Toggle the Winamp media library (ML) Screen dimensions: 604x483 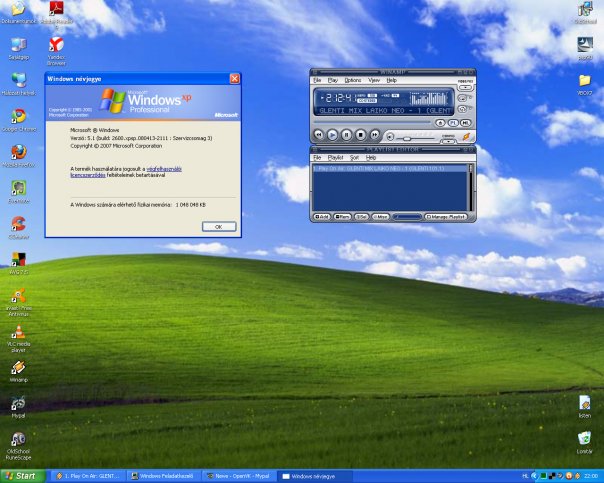[465, 123]
